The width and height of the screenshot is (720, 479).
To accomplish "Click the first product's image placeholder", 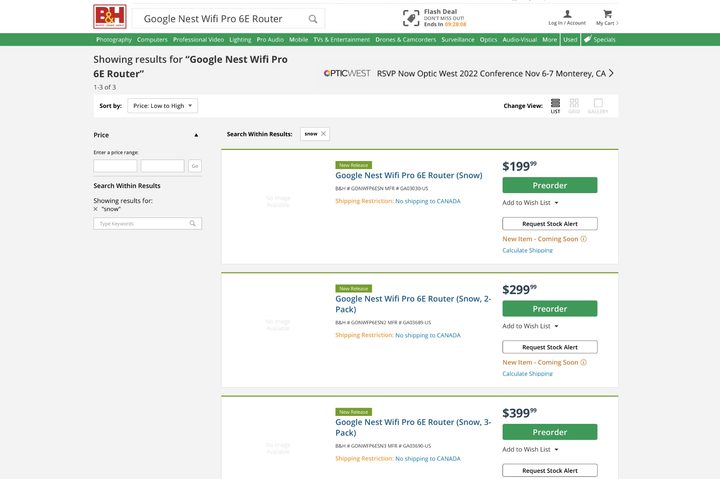I will point(278,202).
